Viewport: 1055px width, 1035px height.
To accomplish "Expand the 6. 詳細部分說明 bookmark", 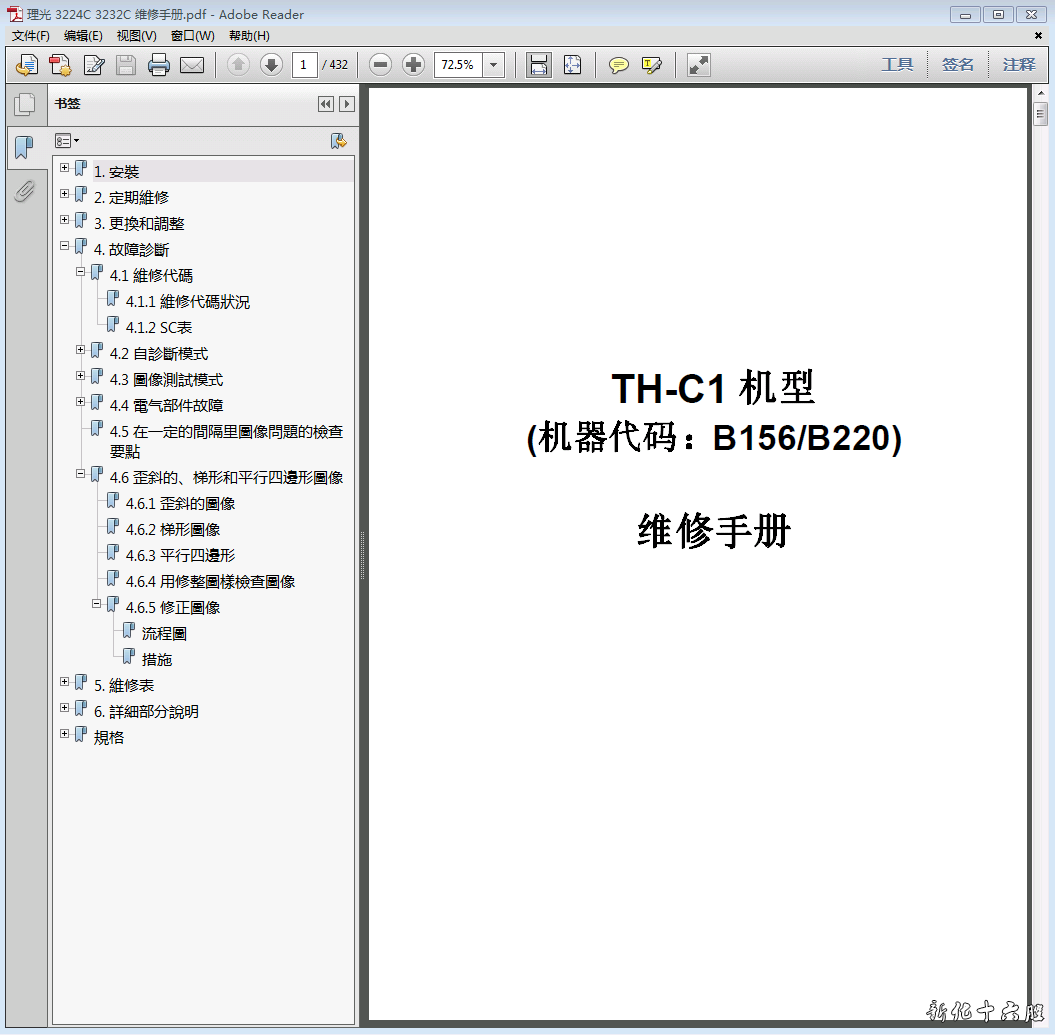I will tap(65, 708).
